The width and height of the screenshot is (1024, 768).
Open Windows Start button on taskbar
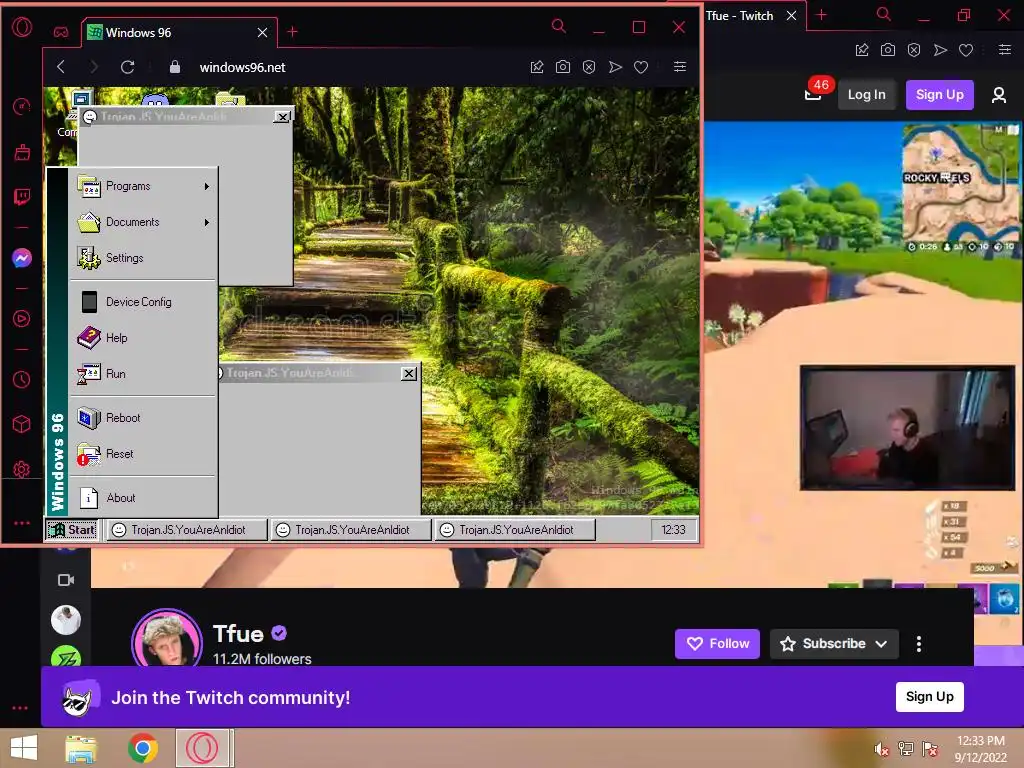(x=24, y=748)
